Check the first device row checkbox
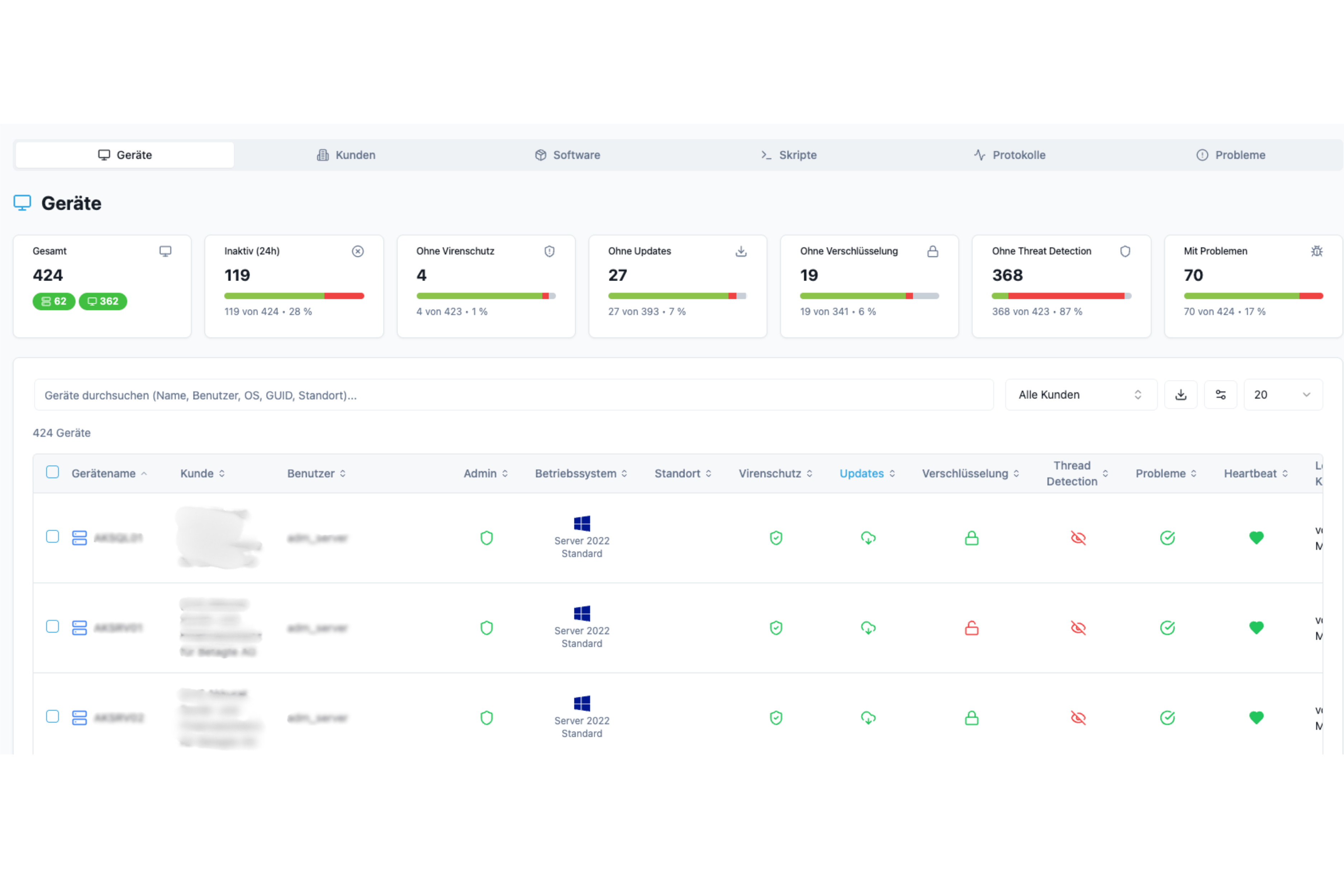This screenshot has height=896, width=1344. [x=53, y=537]
